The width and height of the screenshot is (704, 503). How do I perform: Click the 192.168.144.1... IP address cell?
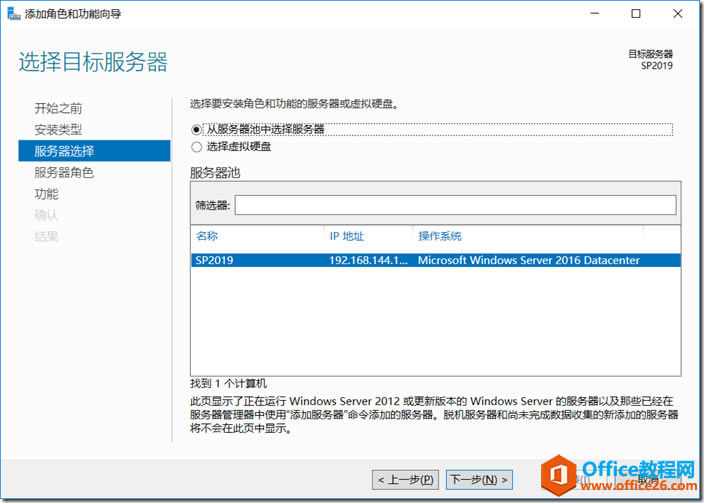(x=368, y=260)
